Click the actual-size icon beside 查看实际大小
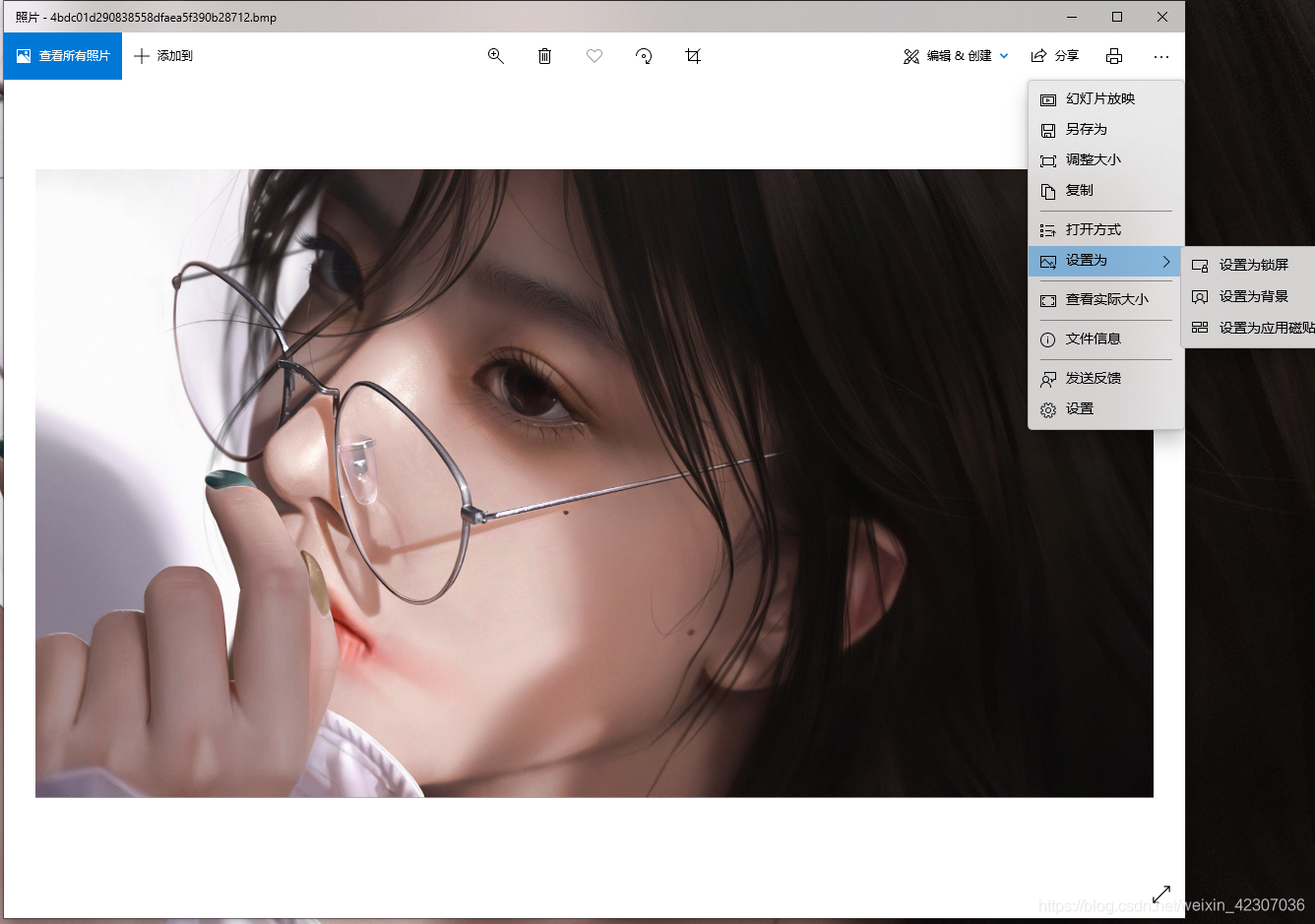 pos(1048,300)
